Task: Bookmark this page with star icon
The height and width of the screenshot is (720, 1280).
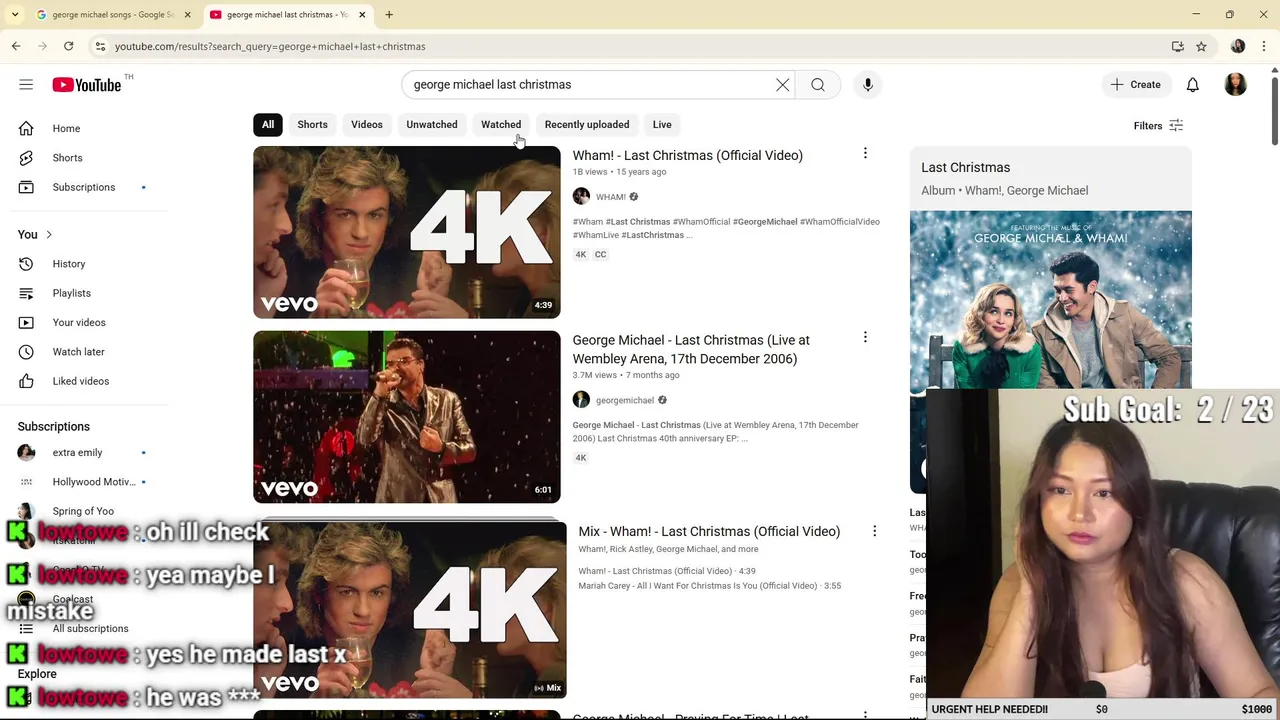Action: tap(1201, 46)
